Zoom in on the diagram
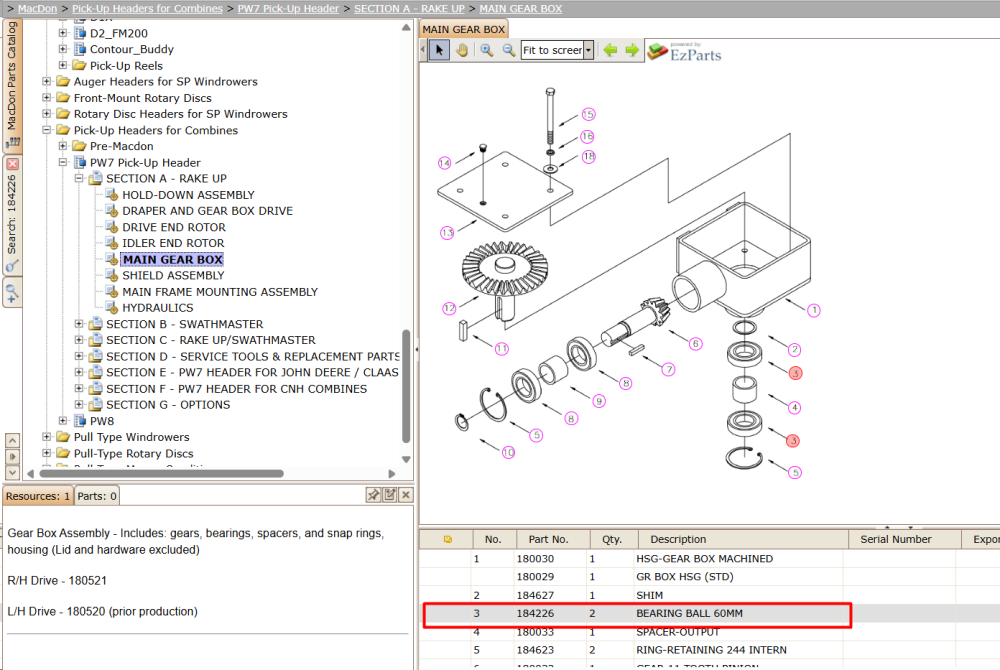Viewport: 1000px width, 670px height. click(x=487, y=50)
